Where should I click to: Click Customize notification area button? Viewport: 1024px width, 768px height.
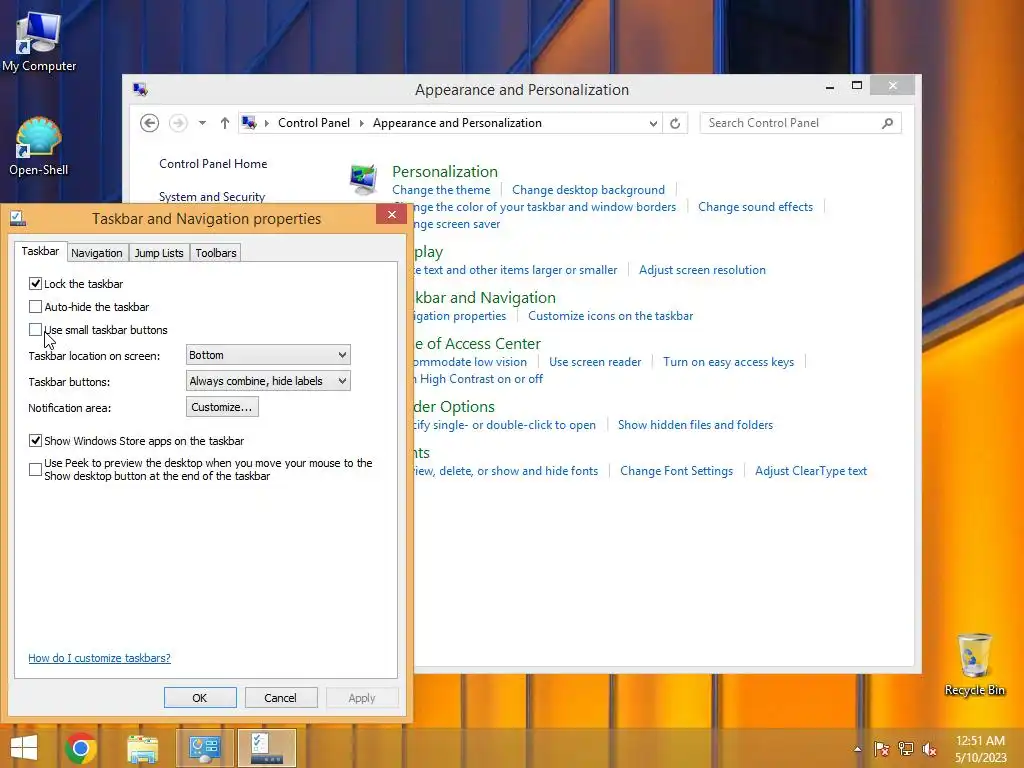click(222, 407)
